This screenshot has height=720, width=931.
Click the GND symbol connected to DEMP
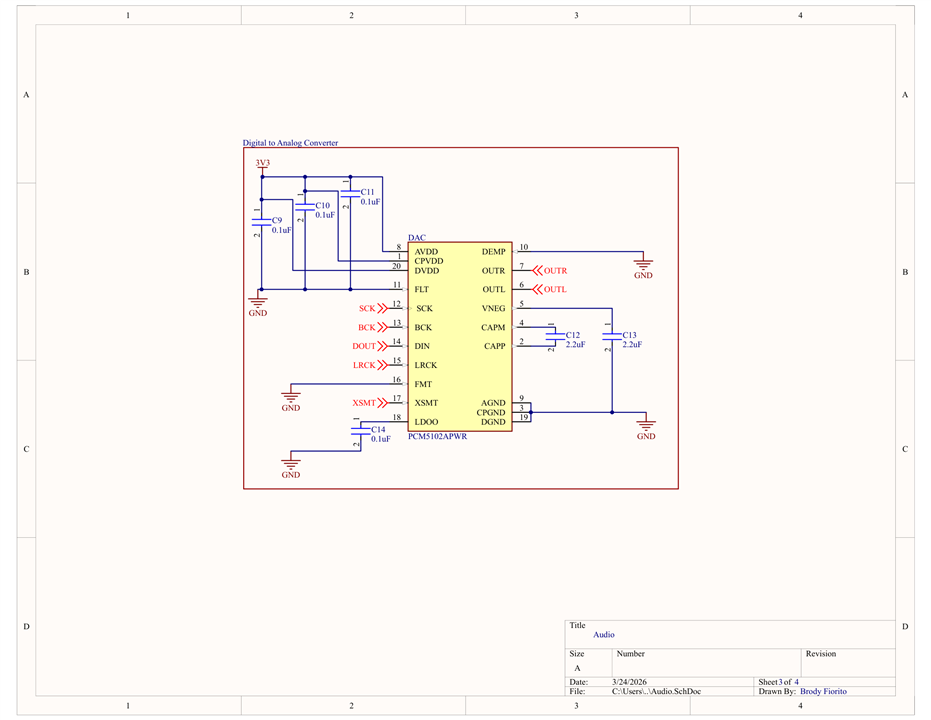click(x=643, y=268)
